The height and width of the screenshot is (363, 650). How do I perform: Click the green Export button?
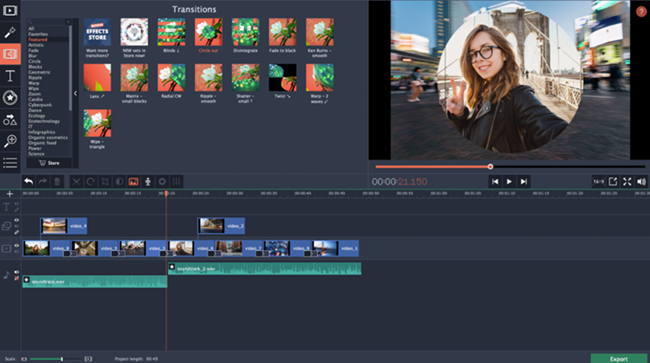[618, 358]
